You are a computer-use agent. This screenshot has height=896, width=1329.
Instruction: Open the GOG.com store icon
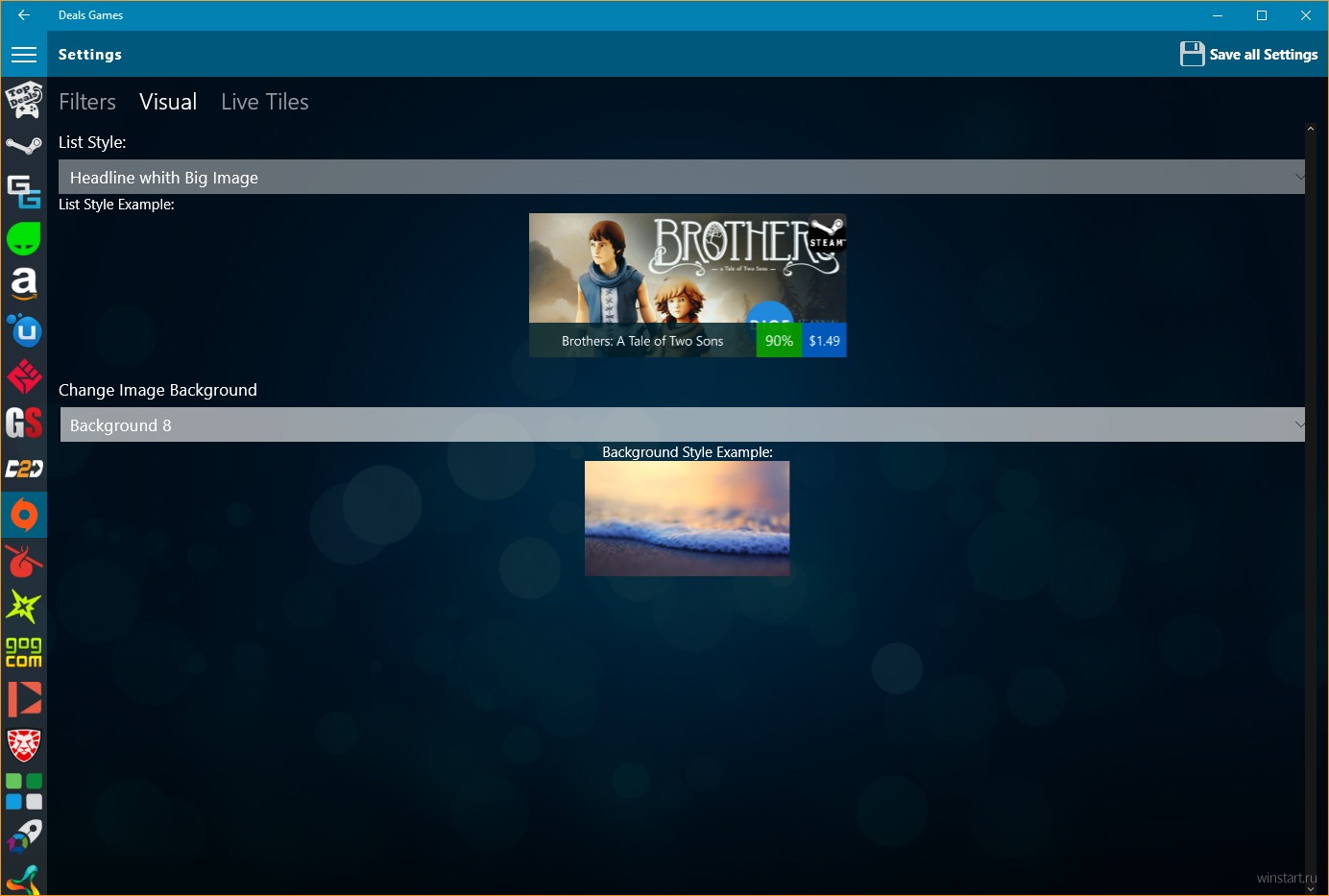[24, 653]
